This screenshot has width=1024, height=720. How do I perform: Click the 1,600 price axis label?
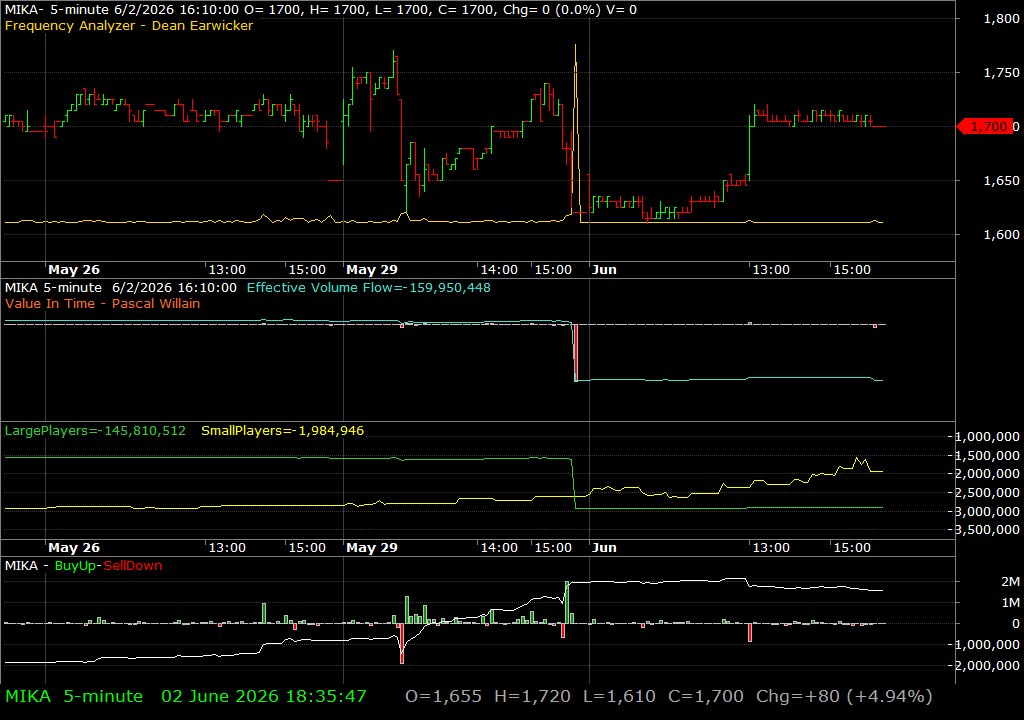pyautogui.click(x=1001, y=235)
